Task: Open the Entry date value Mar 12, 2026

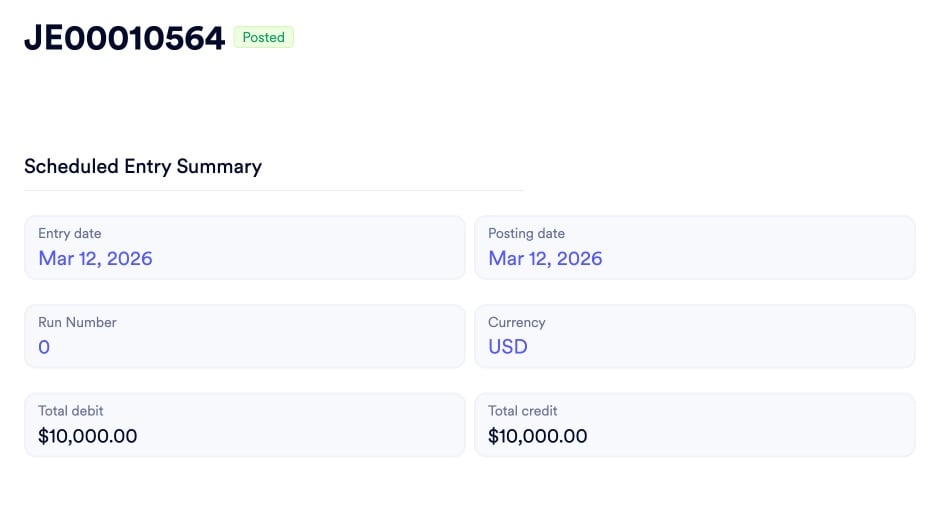Action: point(95,258)
